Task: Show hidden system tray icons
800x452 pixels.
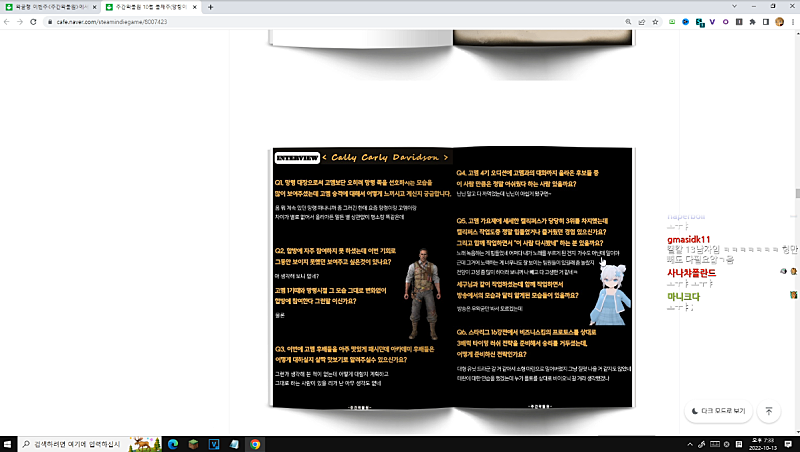Action: point(690,444)
